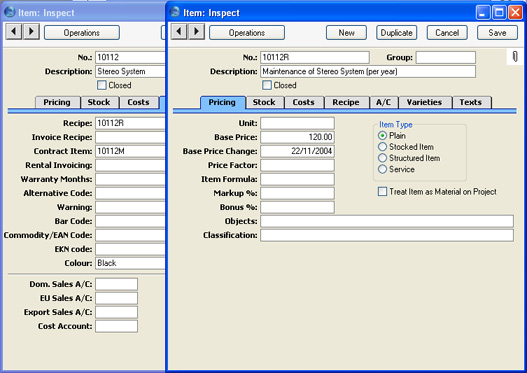Click the Colour field containing Black
Image resolution: width=527 pixels, height=373 pixels.
point(130,263)
